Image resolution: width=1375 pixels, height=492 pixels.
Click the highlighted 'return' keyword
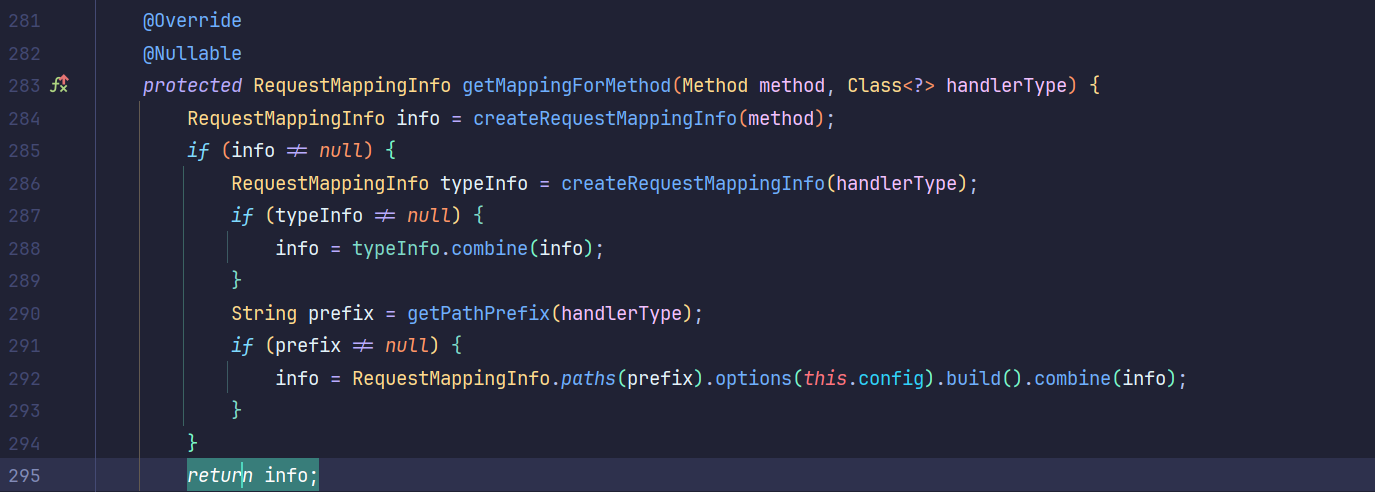pyautogui.click(x=220, y=476)
